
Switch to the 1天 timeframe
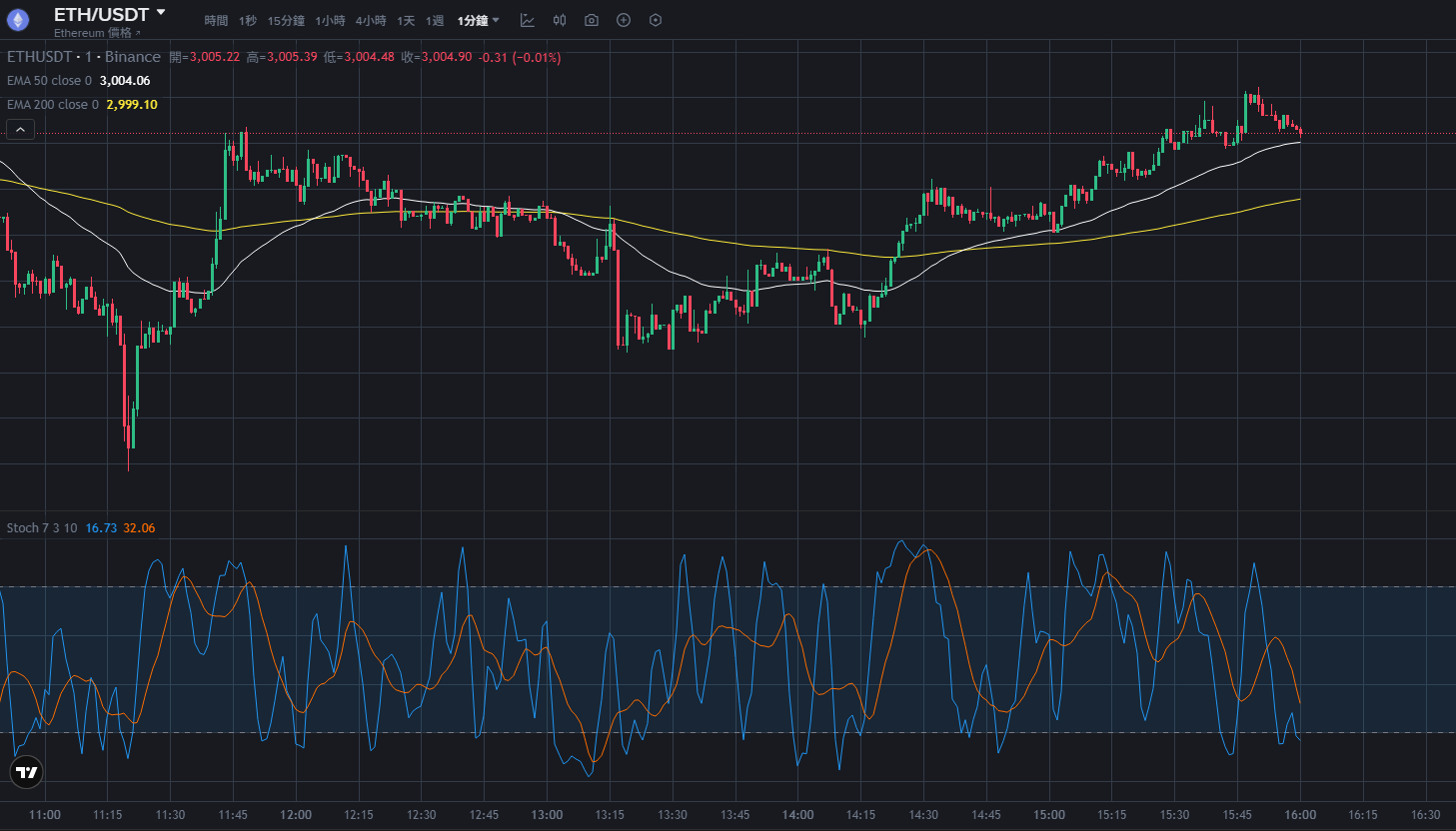point(406,21)
